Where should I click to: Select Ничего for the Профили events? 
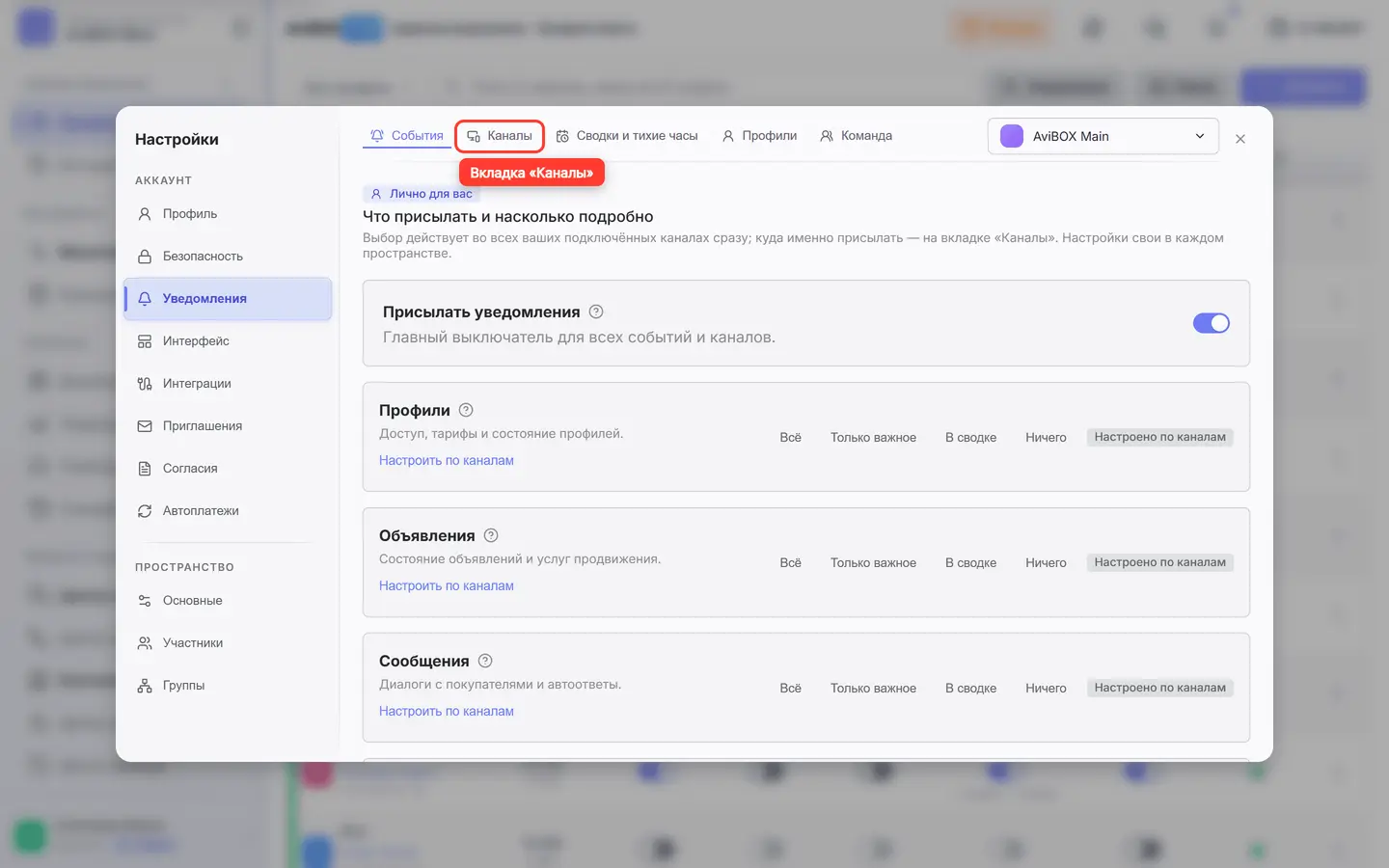click(x=1046, y=437)
